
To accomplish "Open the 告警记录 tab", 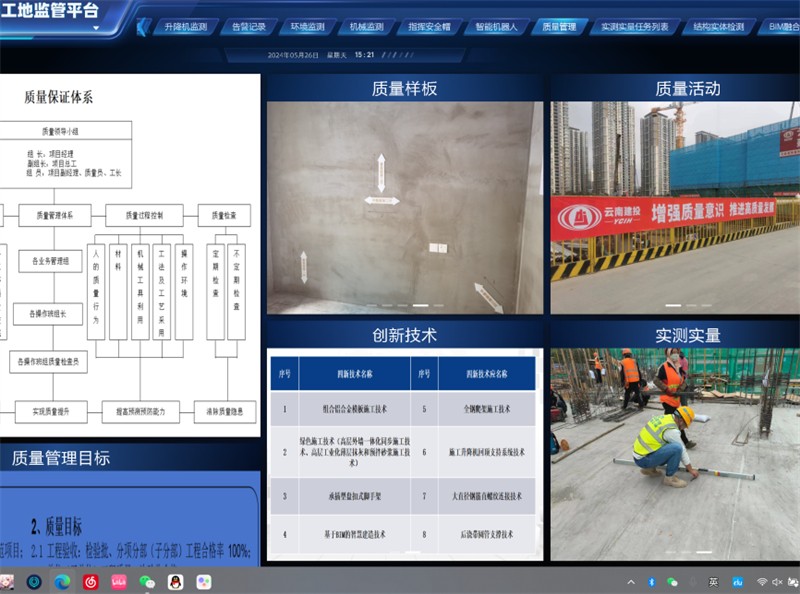I will 249,27.
